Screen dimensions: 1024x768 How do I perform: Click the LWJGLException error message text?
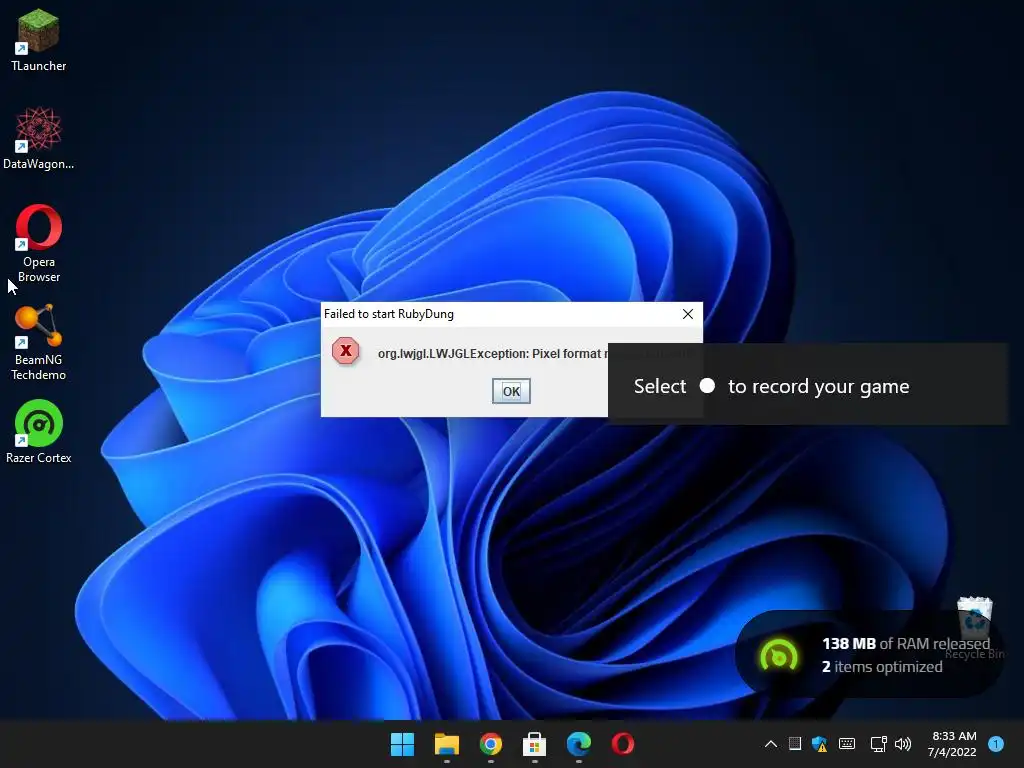[492, 353]
